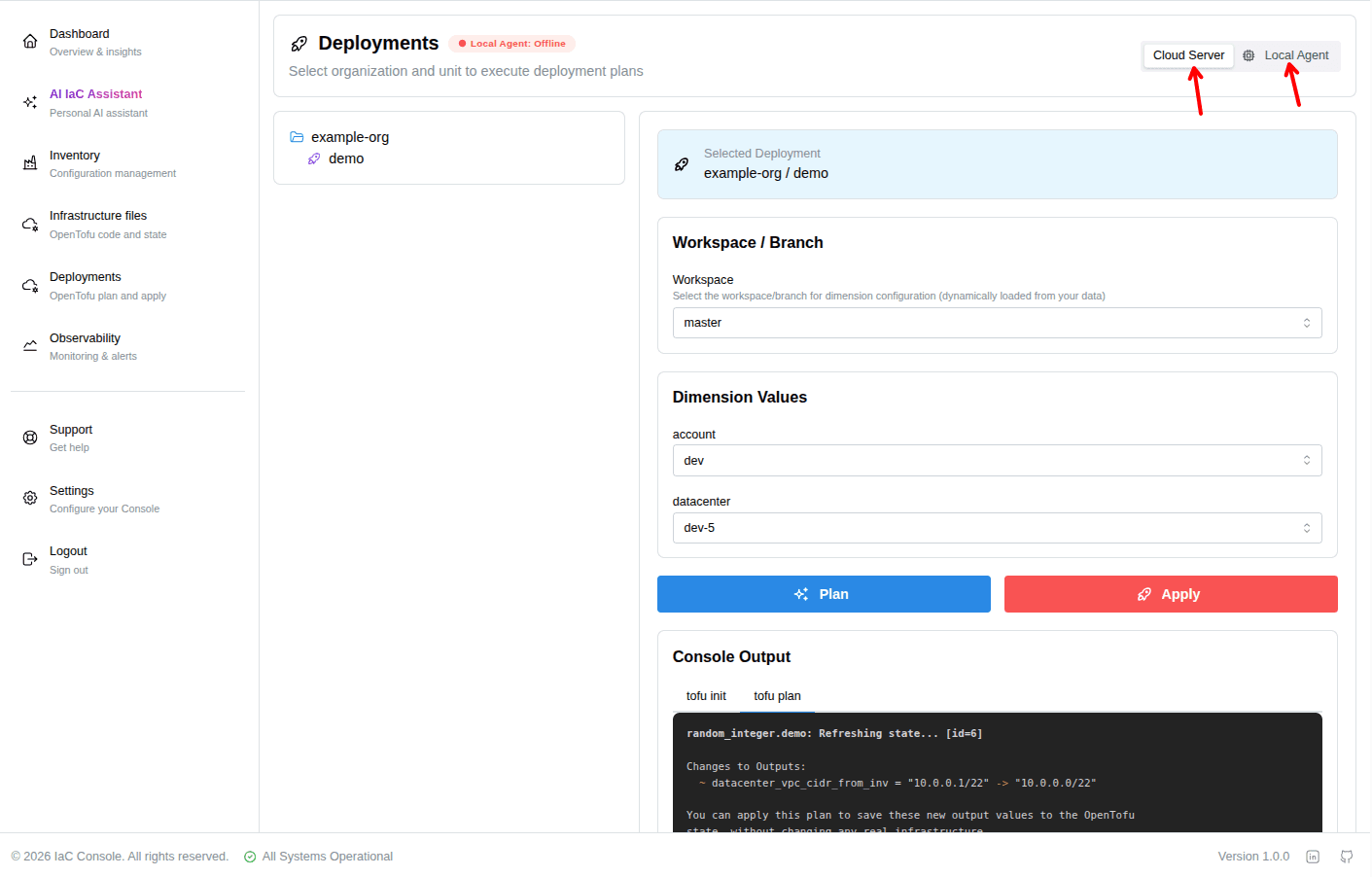
Task: Open the GitHub icon in the footer
Action: pos(1346,857)
